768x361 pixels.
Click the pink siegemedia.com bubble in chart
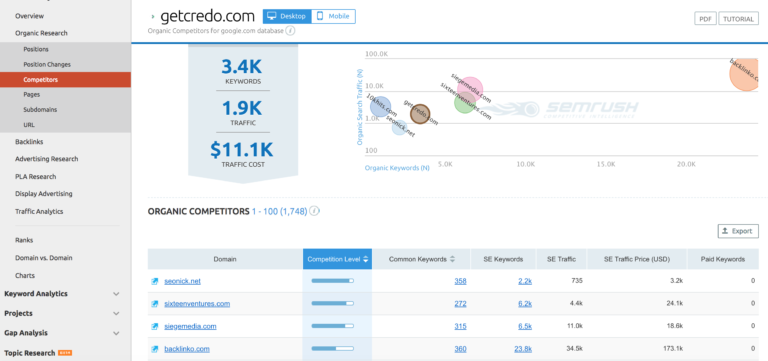(x=470, y=89)
